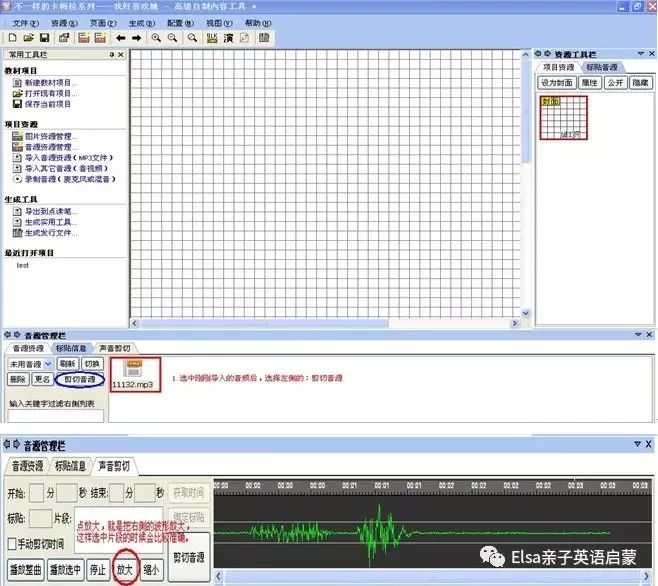Click the 放大 waveform zoom button
The width and height of the screenshot is (658, 586).
coord(125,569)
